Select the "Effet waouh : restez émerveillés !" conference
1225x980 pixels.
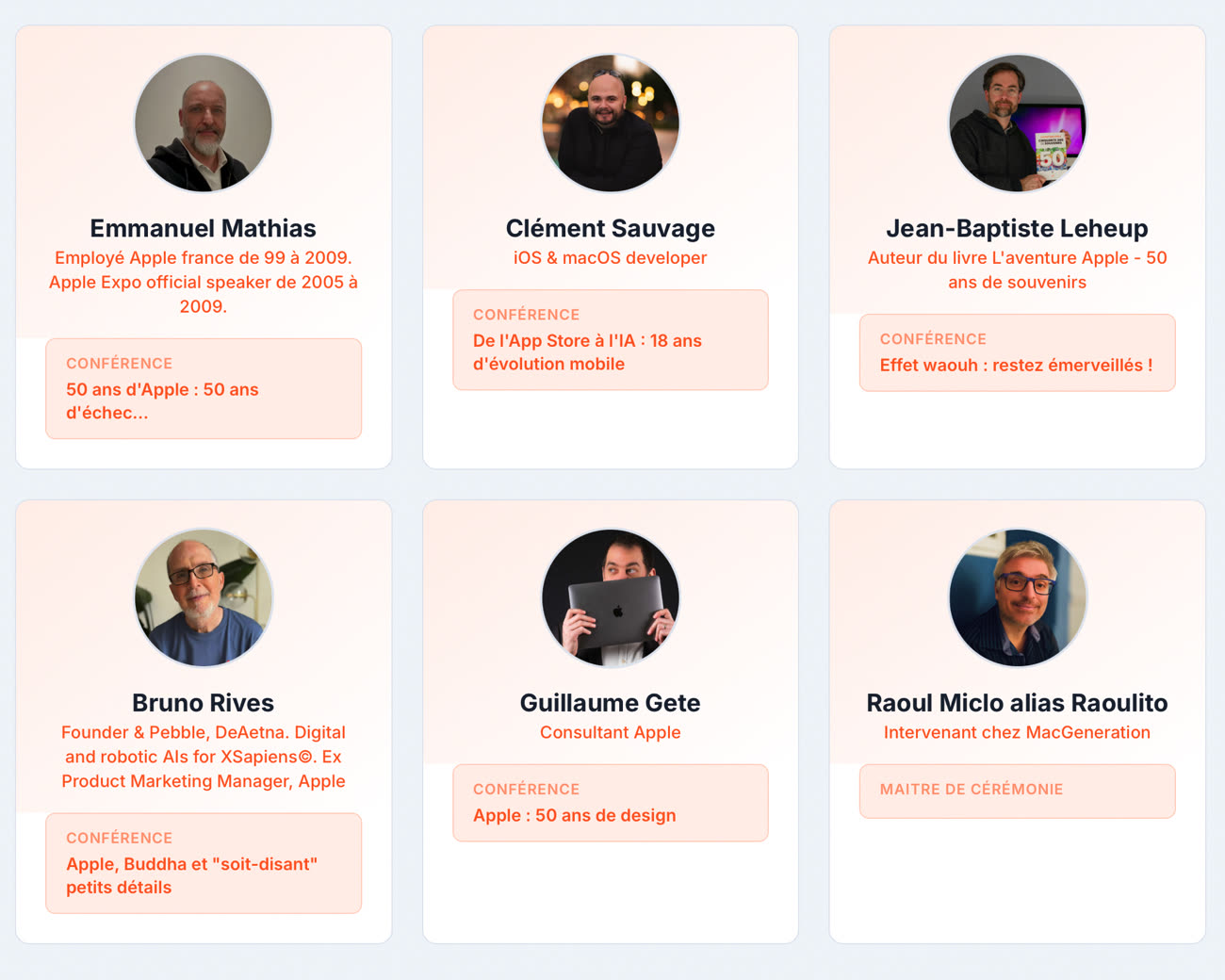[x=1018, y=353]
